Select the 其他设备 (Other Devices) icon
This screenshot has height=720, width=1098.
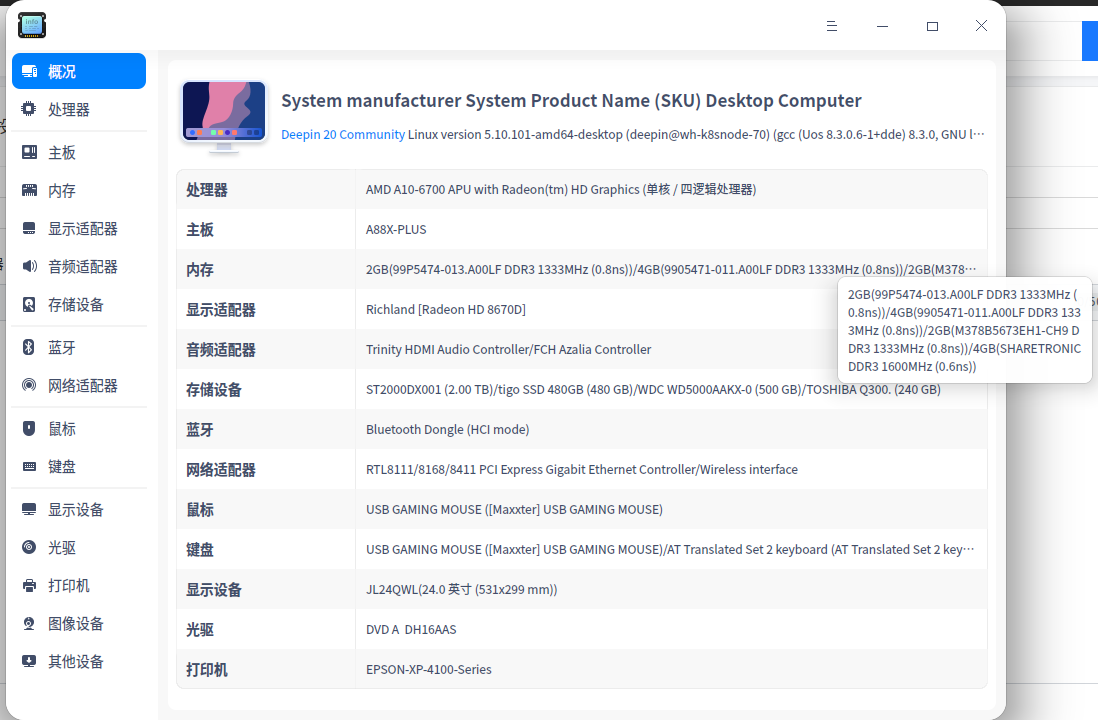tap(30, 661)
